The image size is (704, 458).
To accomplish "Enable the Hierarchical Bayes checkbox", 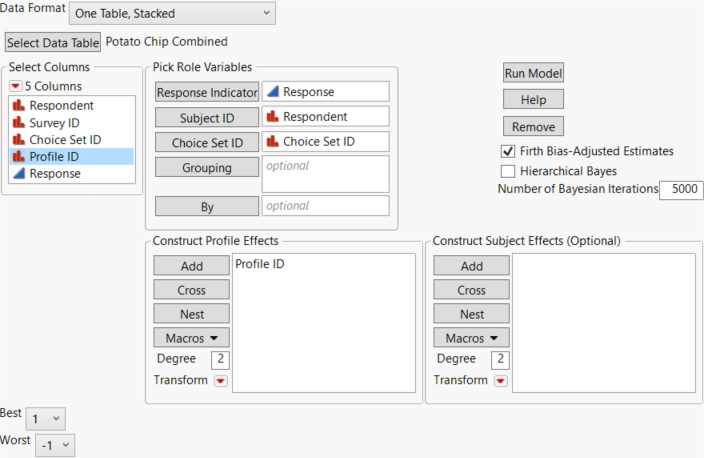I will 508,171.
